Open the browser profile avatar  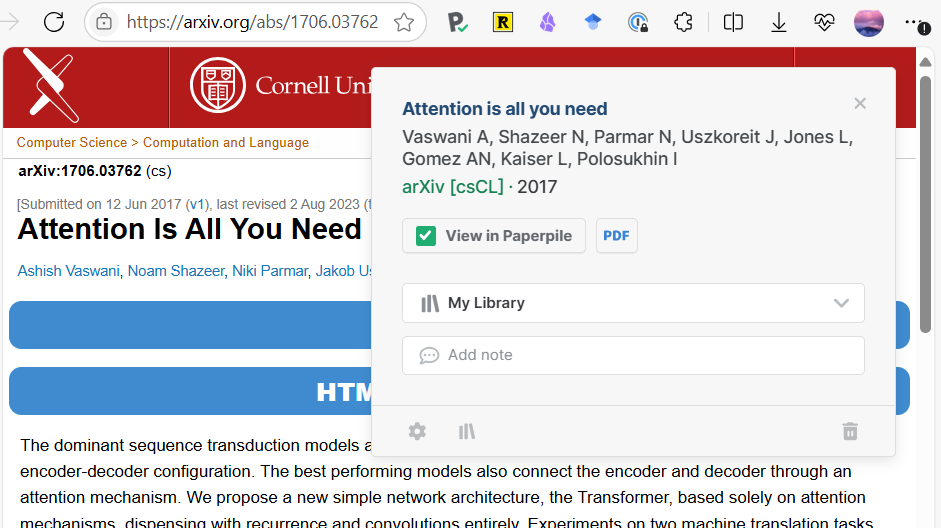coord(868,23)
